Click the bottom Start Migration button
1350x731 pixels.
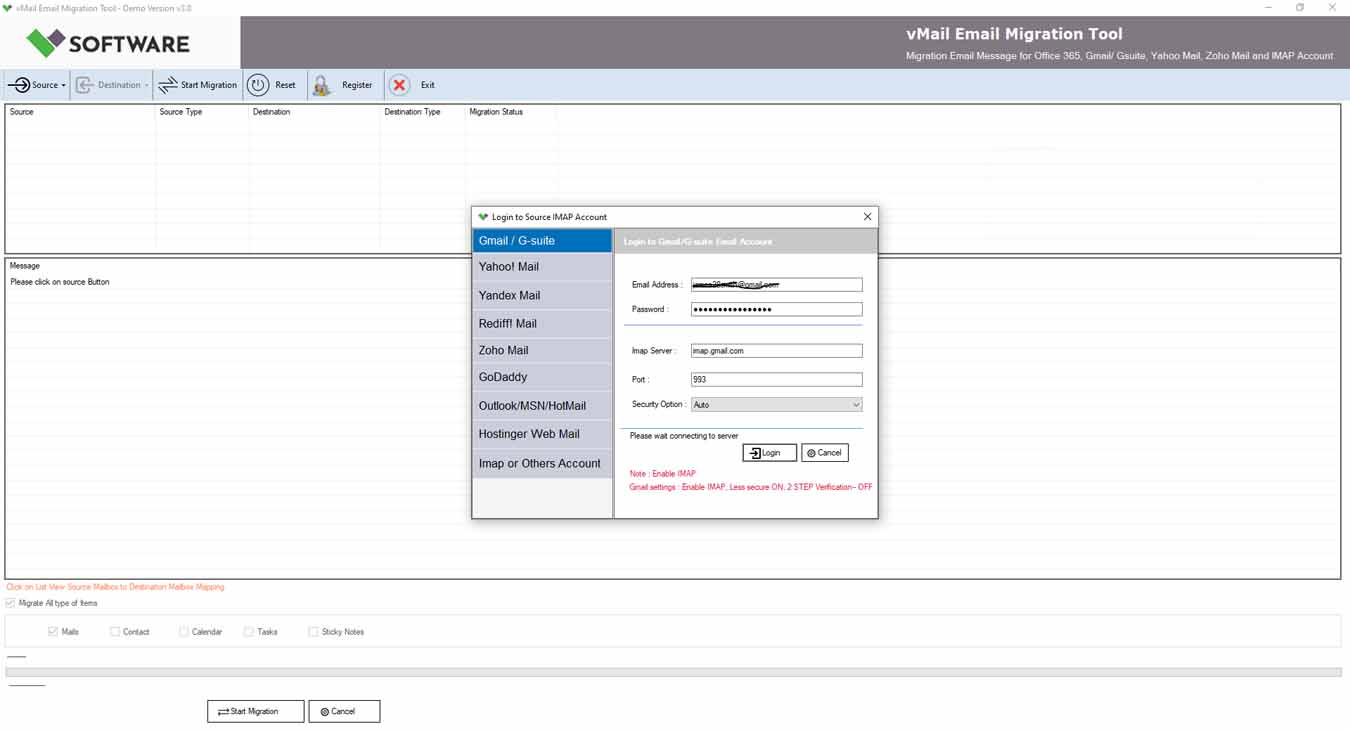coord(256,711)
